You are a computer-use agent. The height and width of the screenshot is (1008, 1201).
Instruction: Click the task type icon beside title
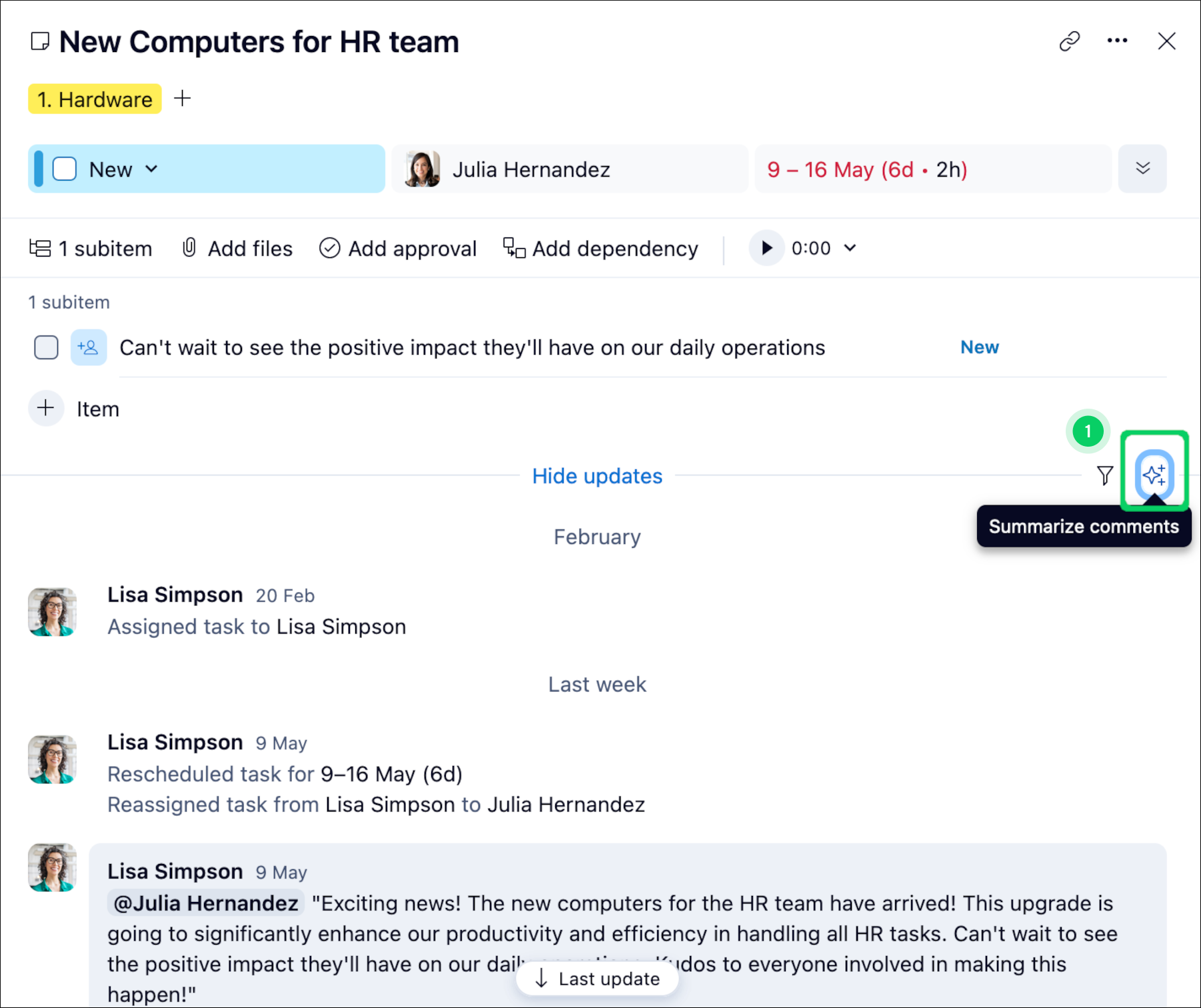(x=40, y=41)
